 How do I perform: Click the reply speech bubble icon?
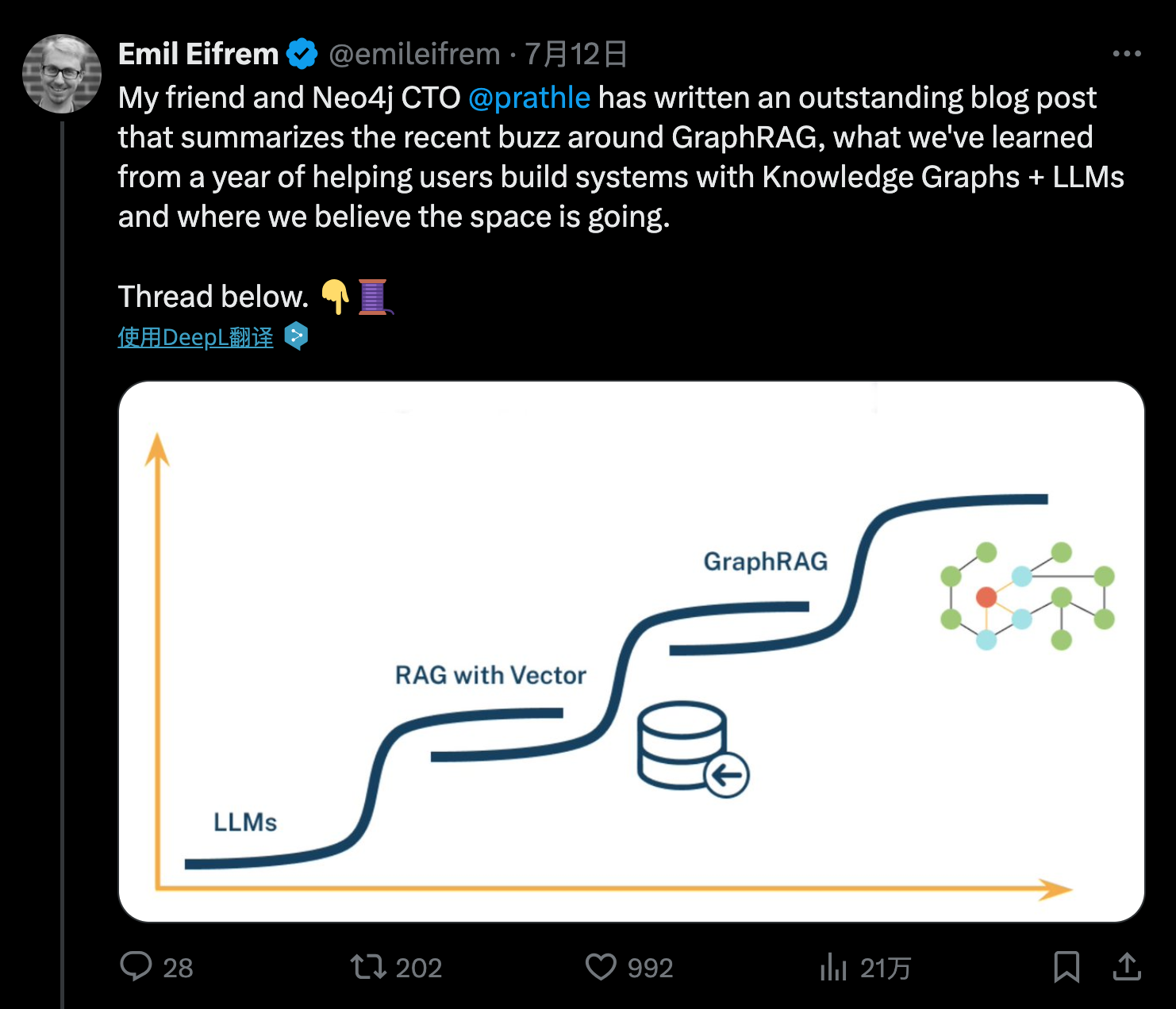(136, 967)
